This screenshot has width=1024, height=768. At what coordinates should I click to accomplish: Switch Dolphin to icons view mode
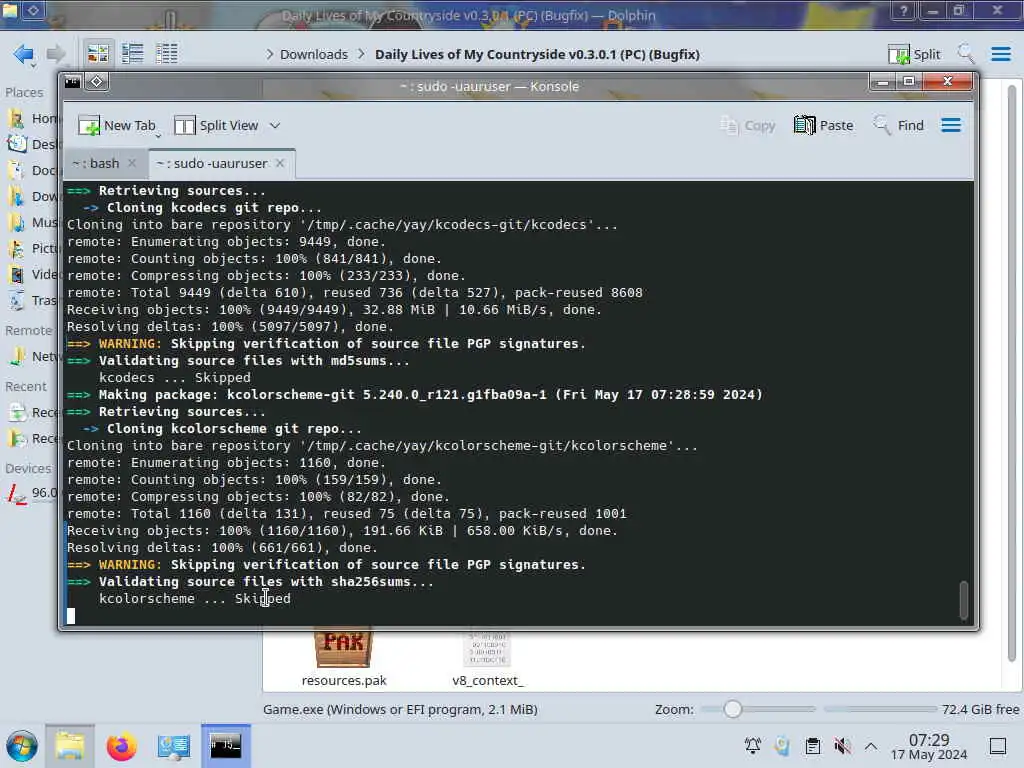pyautogui.click(x=98, y=54)
